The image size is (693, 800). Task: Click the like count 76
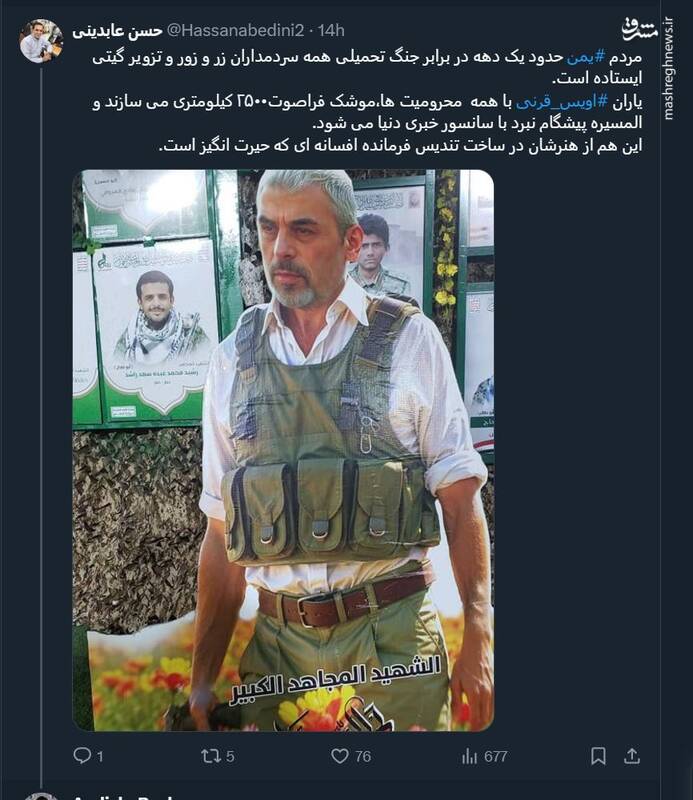[363, 757]
